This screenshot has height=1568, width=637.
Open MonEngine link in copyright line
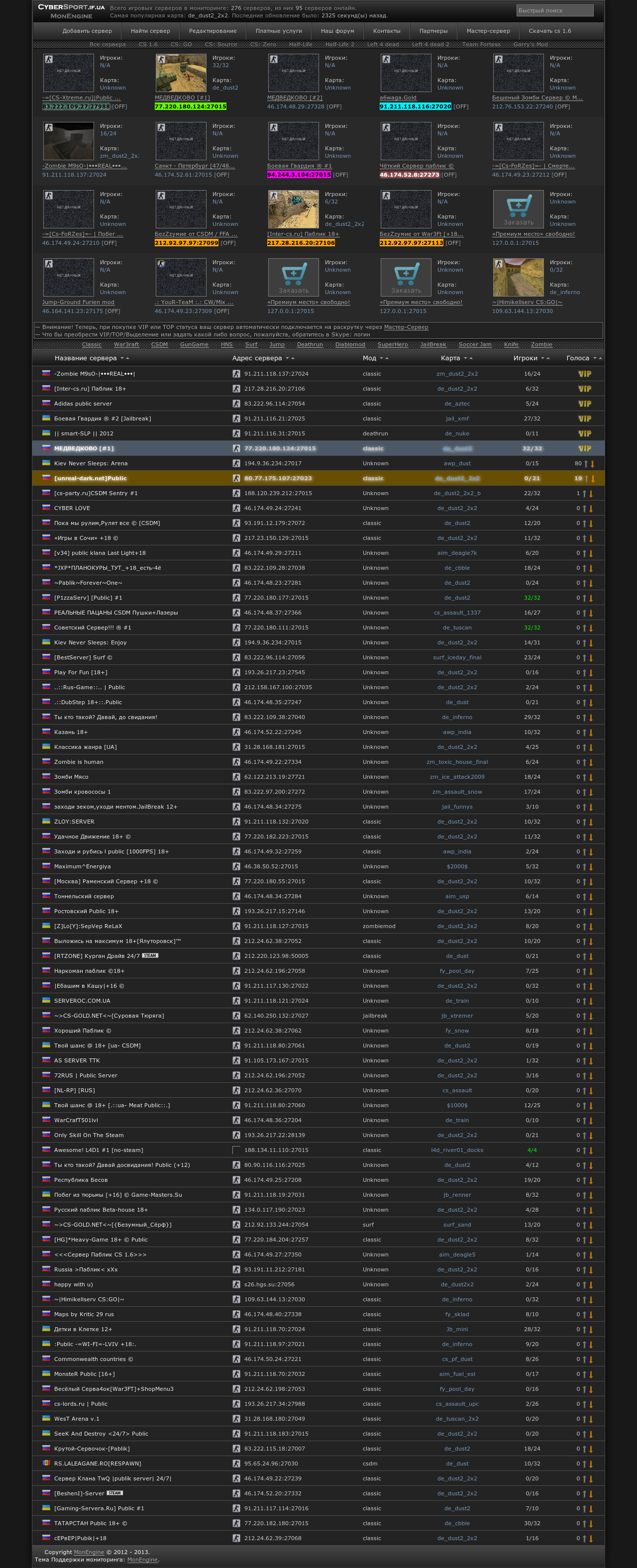point(89,1552)
